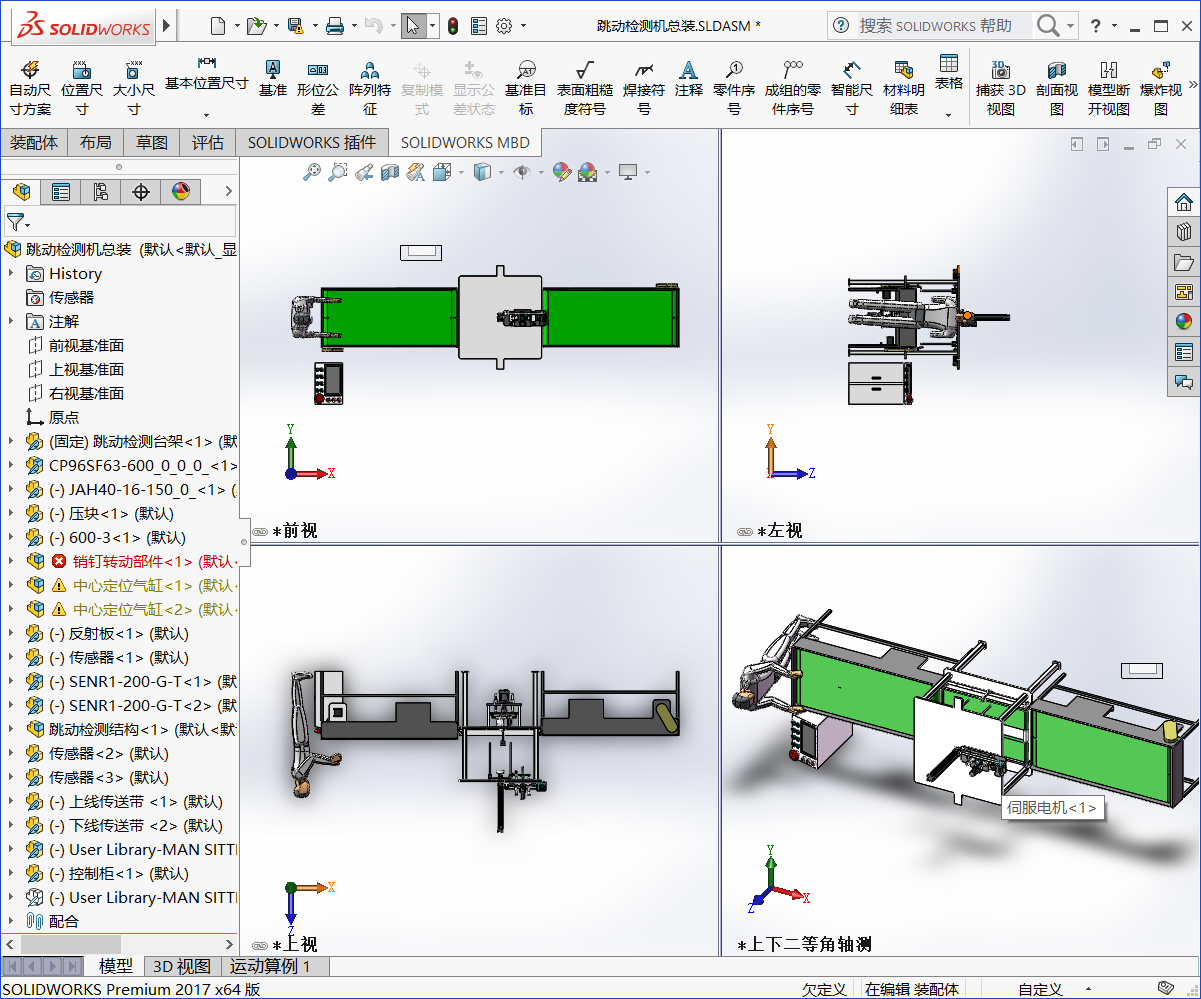
Task: Open the DimXpertManager tab icon
Action: (141, 192)
